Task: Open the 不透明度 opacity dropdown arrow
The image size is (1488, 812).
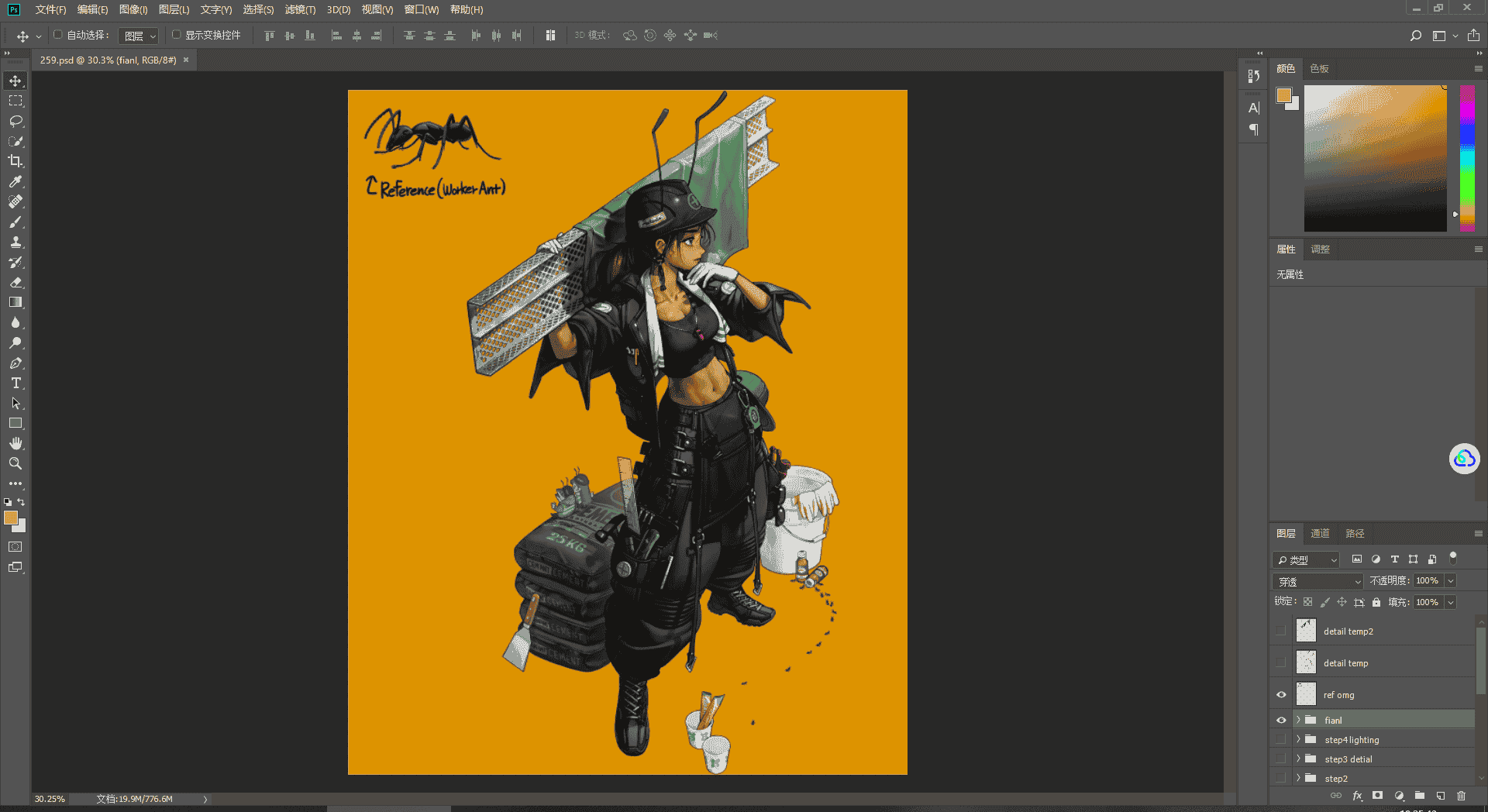Action: [x=1451, y=580]
